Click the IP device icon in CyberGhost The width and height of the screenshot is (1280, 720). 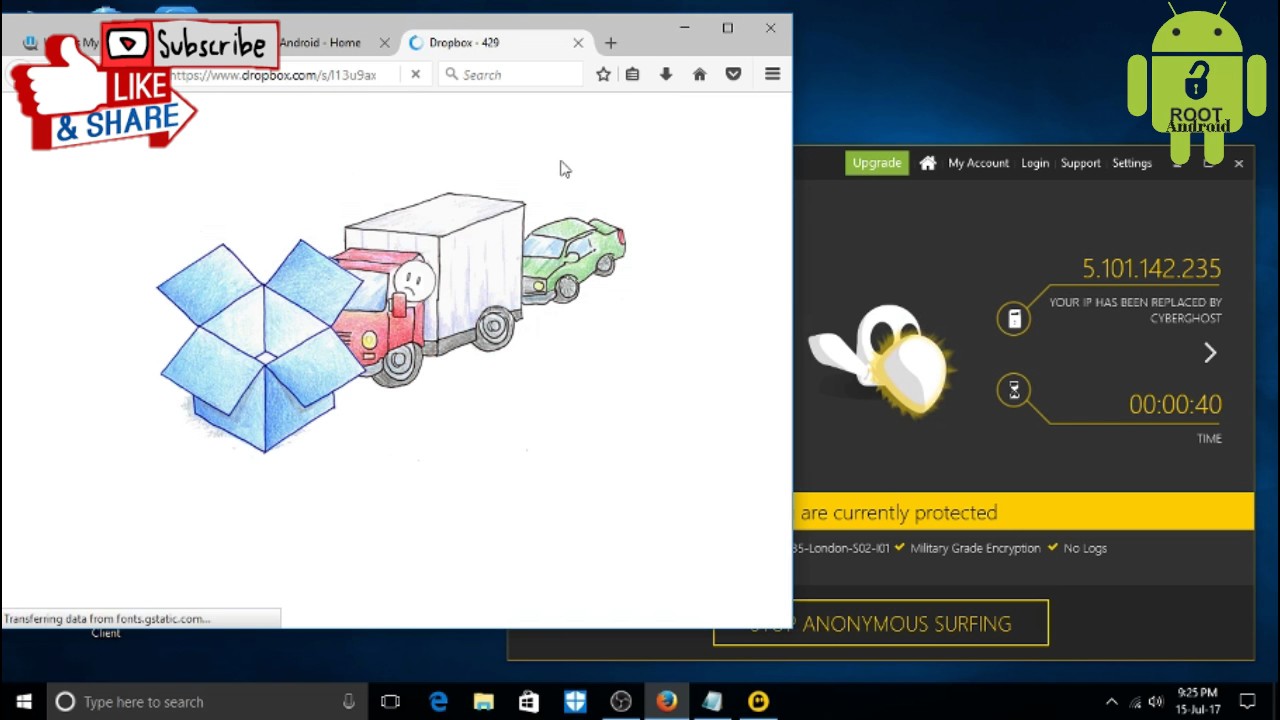tap(1014, 319)
